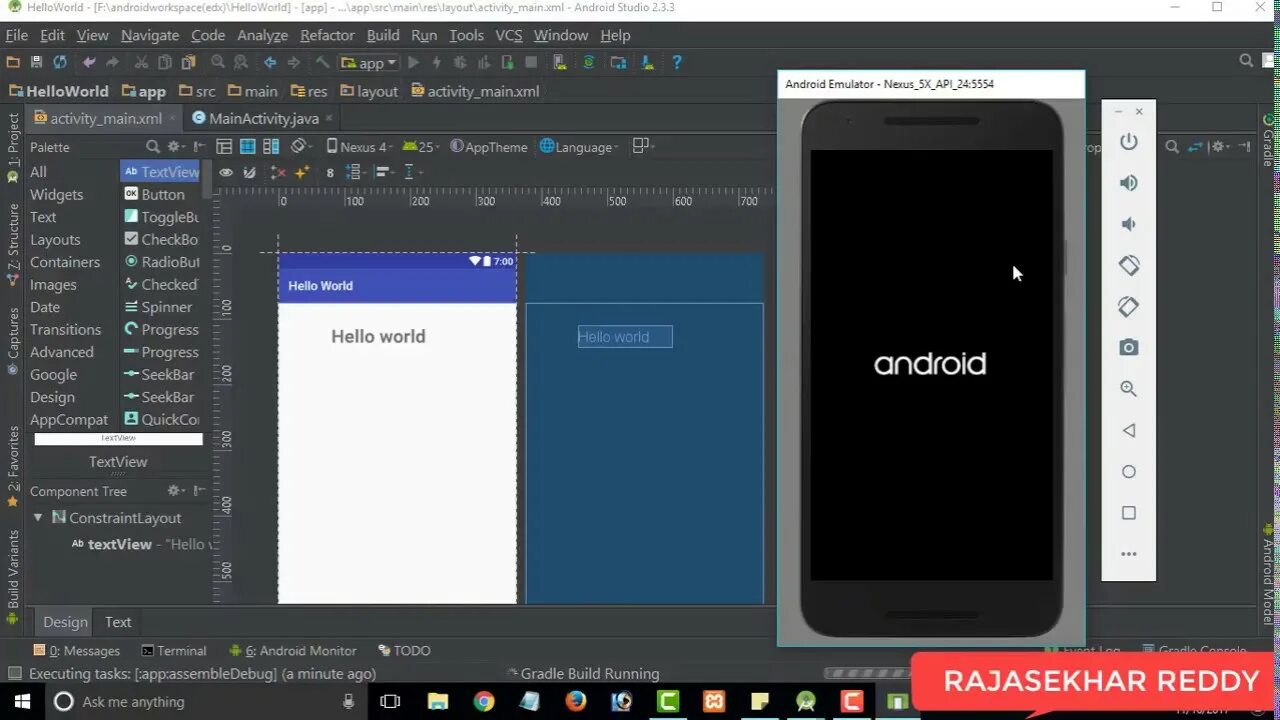
Task: Take emulator screenshot with camera icon
Action: [1129, 348]
